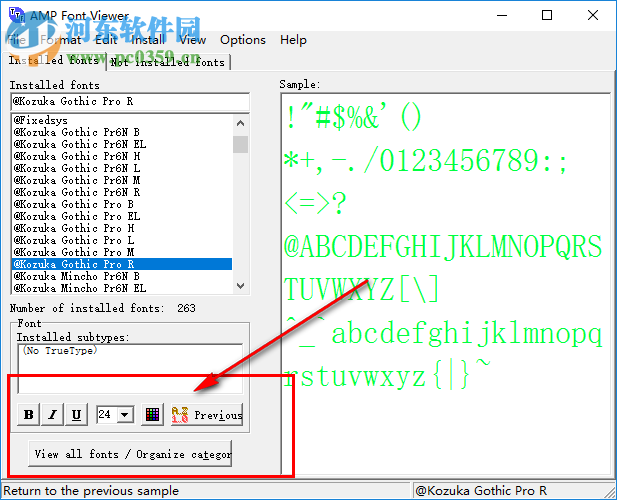The width and height of the screenshot is (617, 500).
Task: Select @Kozuka Mincho Pr6N EL
Action: [122, 288]
